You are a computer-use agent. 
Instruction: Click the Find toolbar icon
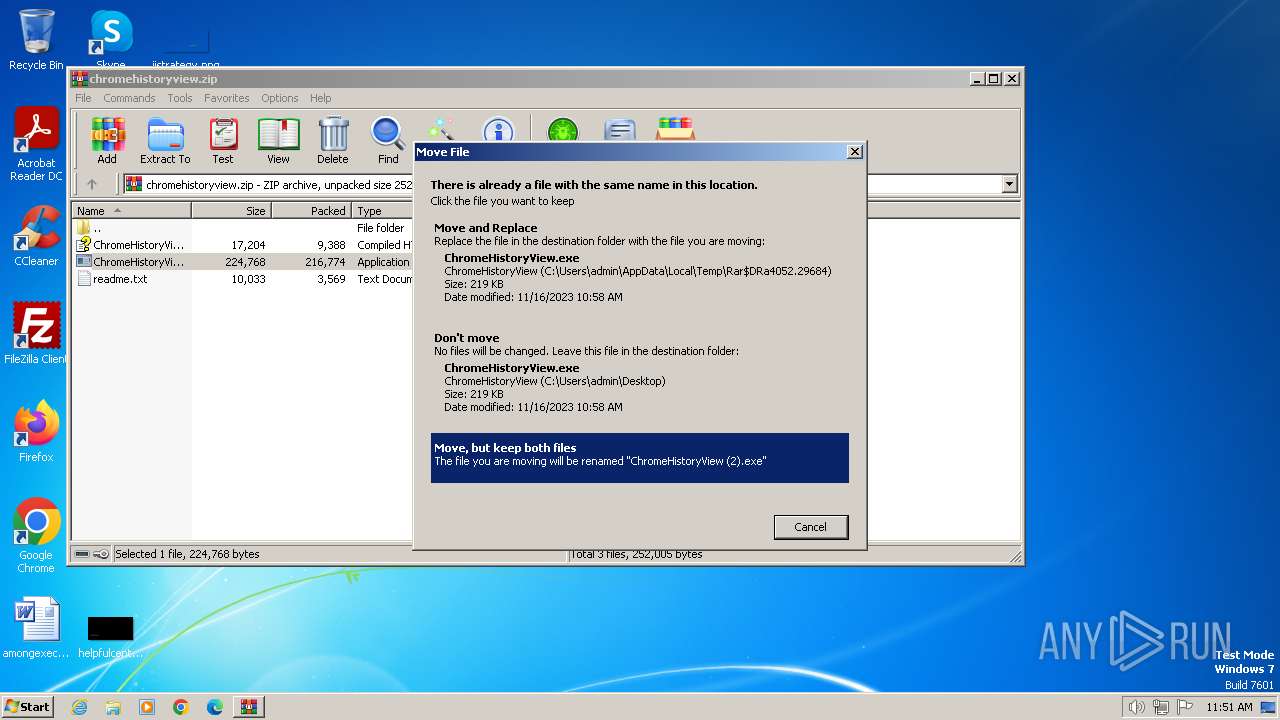(388, 140)
